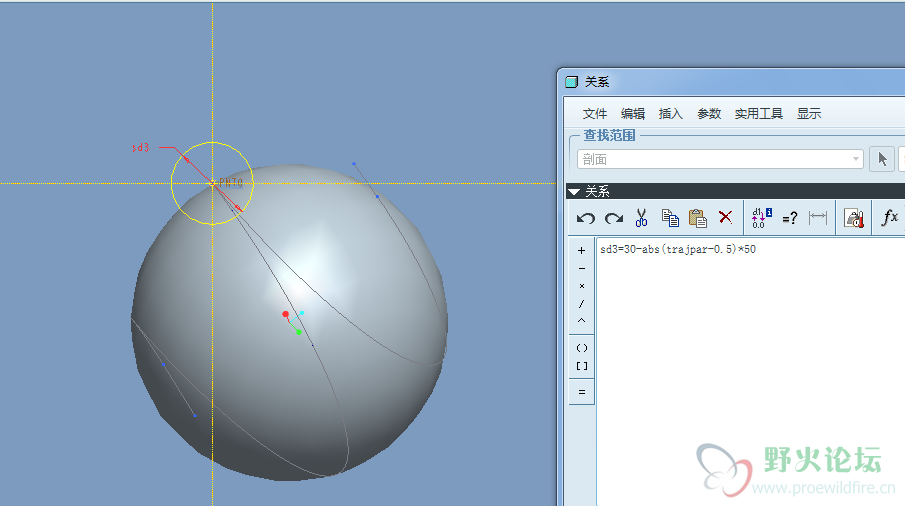Insert minus operator from side palette

pos(581,268)
